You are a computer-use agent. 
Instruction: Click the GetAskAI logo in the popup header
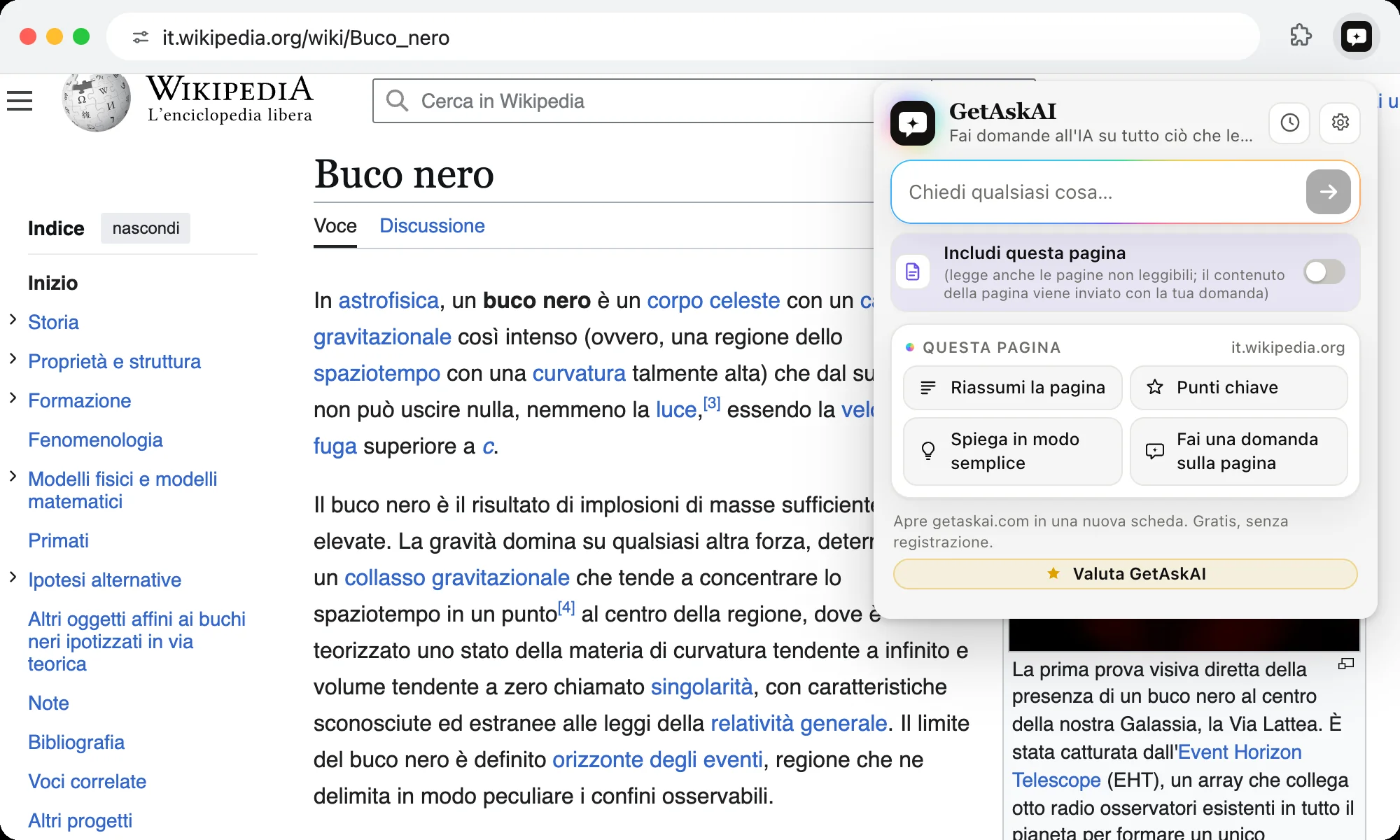pos(912,123)
